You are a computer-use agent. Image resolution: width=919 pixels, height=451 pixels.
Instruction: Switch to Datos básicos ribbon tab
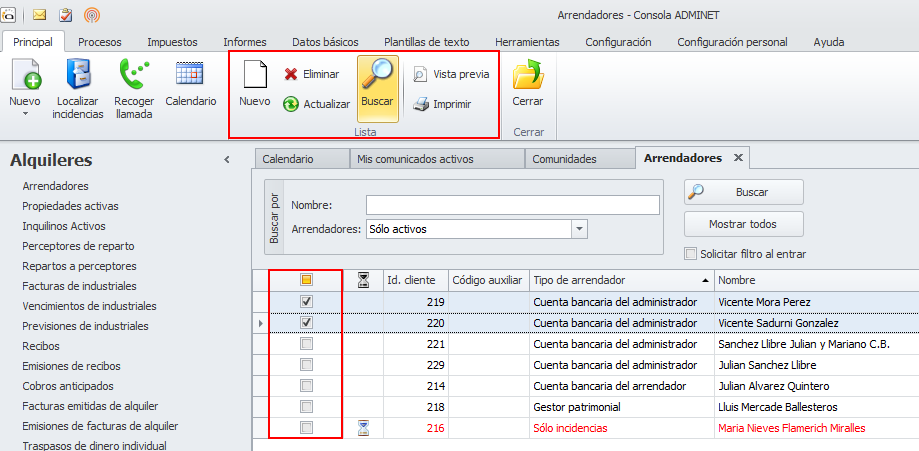point(325,42)
